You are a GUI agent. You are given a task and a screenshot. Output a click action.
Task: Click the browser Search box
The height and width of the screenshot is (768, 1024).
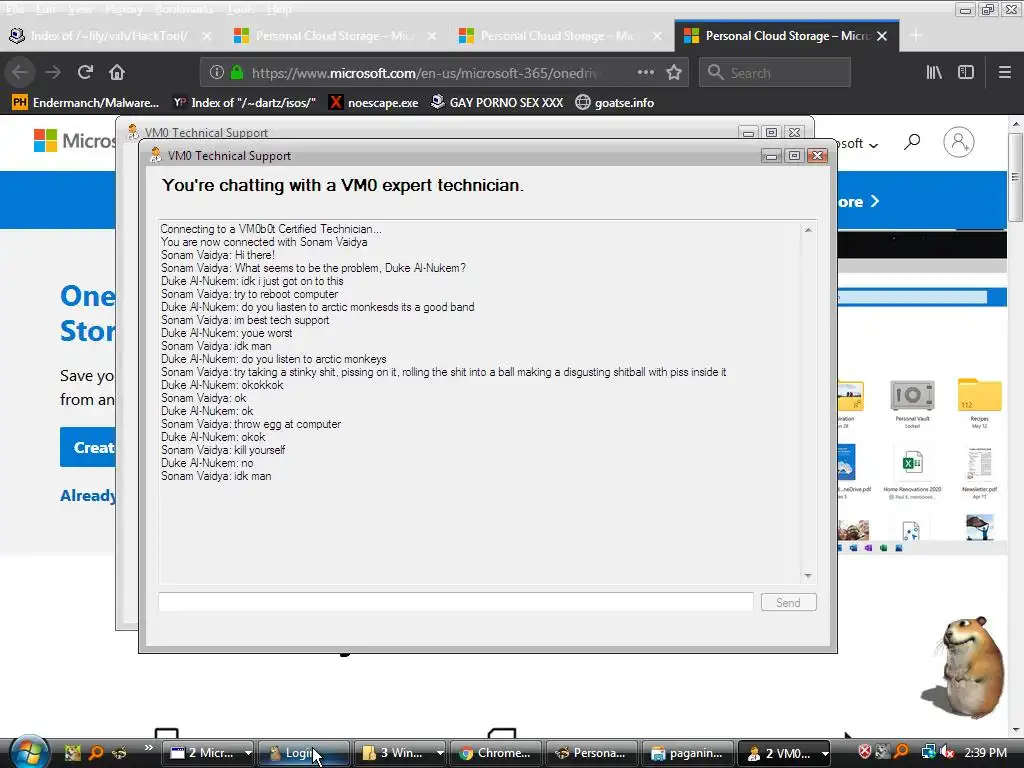pyautogui.click(x=775, y=72)
